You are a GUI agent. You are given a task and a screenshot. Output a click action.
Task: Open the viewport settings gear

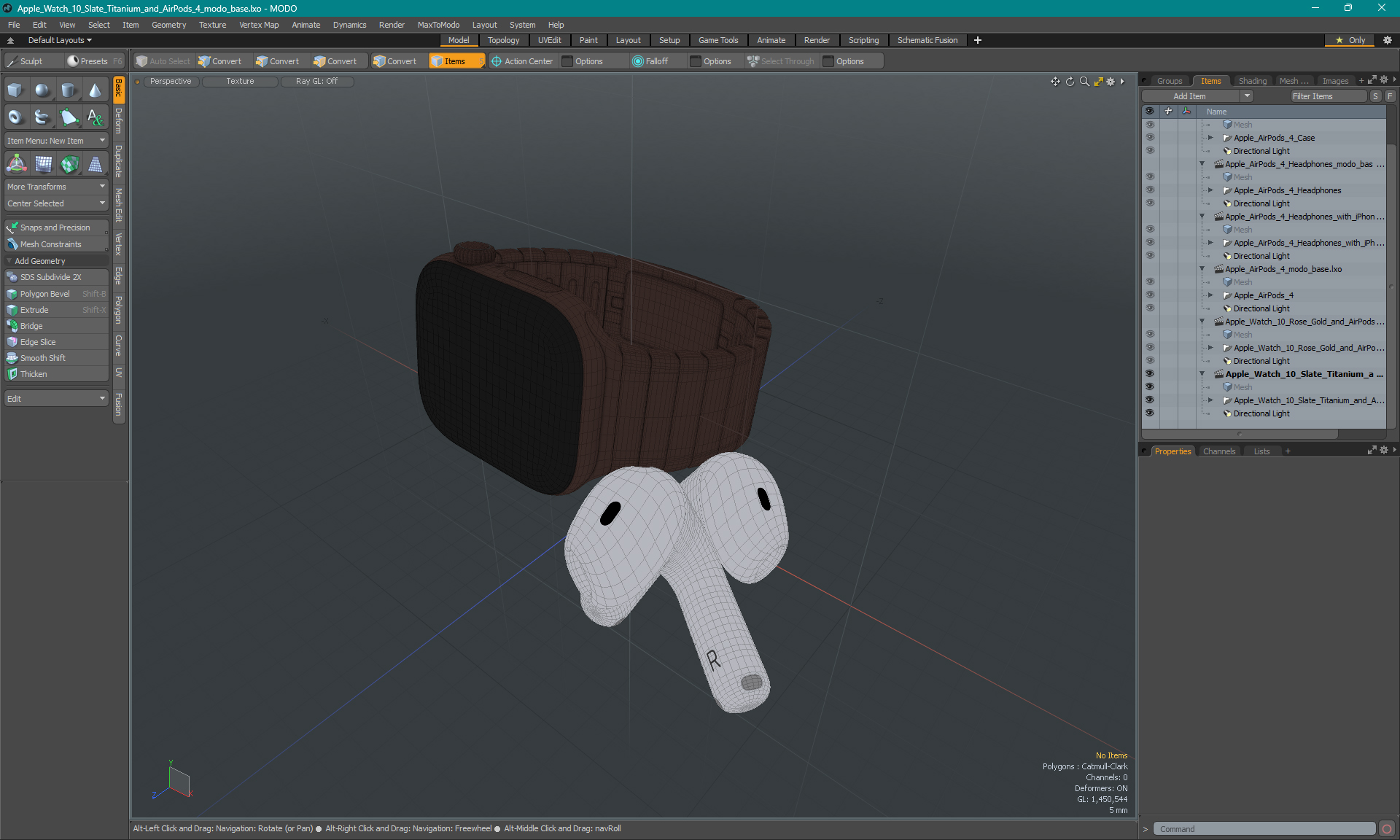[1111, 82]
